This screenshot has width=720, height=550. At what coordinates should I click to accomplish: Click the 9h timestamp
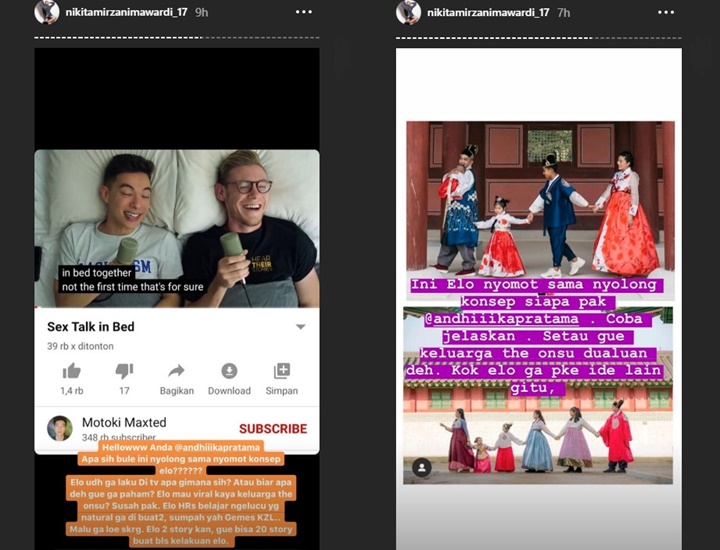202,12
